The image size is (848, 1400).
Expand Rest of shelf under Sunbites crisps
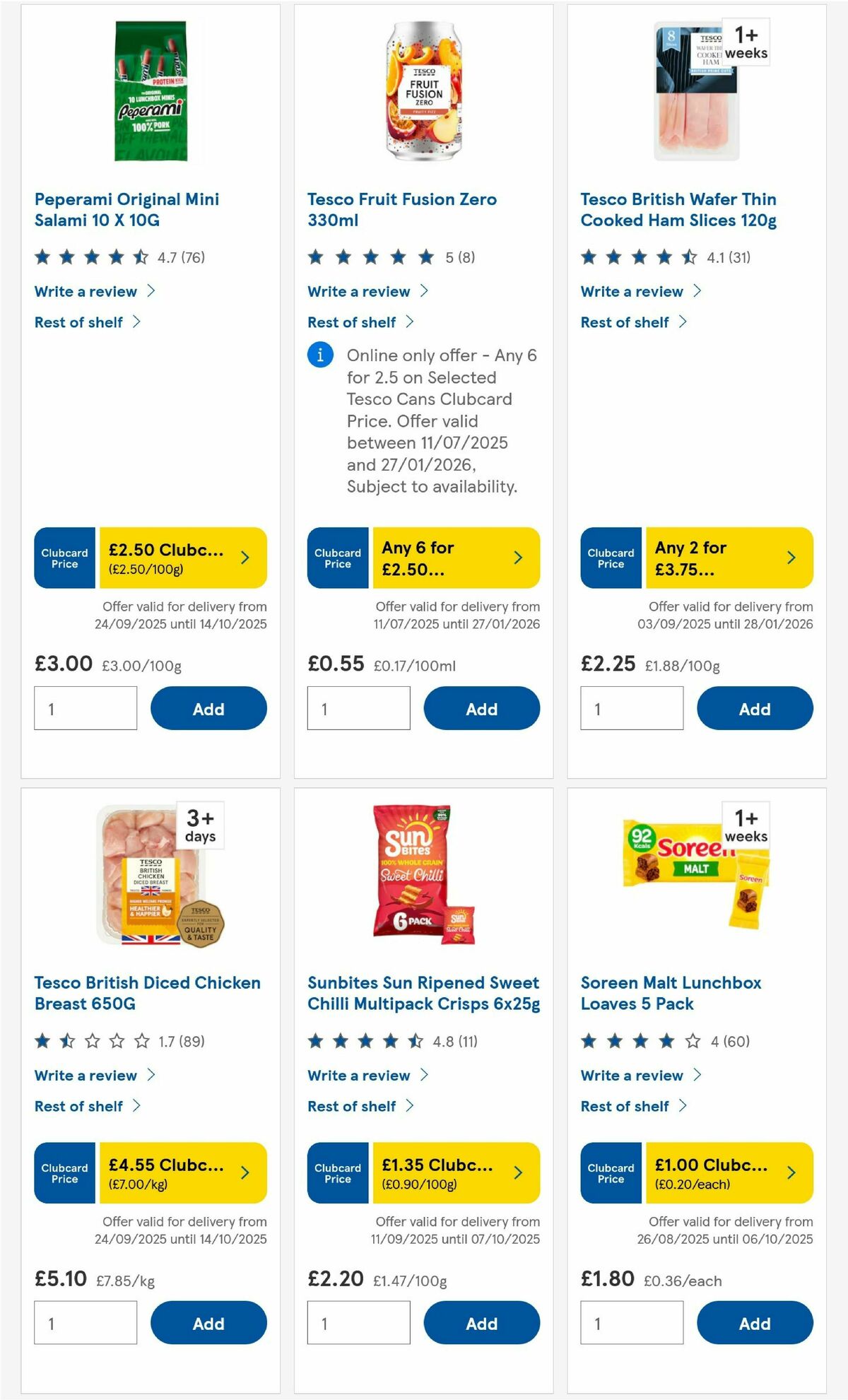(352, 1106)
